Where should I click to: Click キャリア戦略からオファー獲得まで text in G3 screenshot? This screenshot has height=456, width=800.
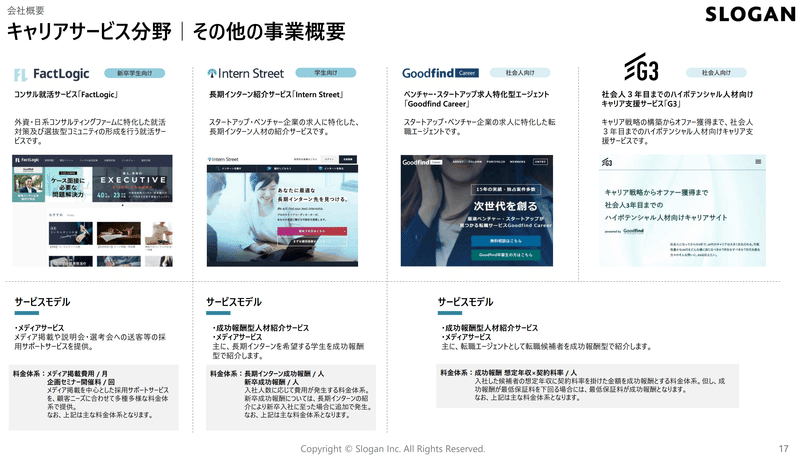(656, 192)
